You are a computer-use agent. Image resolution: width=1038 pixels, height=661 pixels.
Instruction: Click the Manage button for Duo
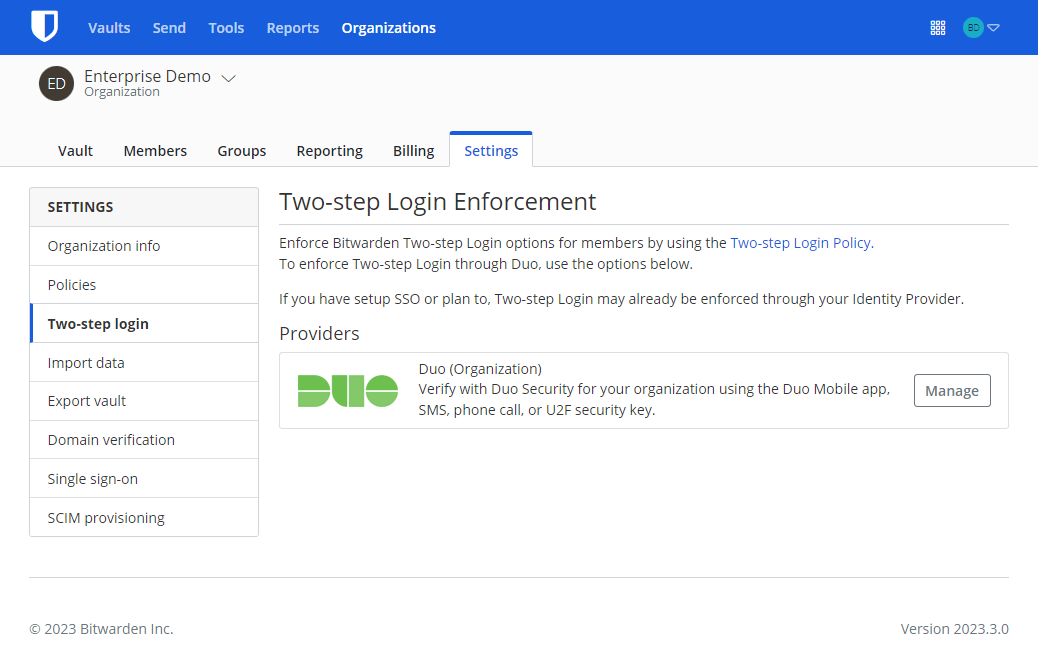[952, 390]
